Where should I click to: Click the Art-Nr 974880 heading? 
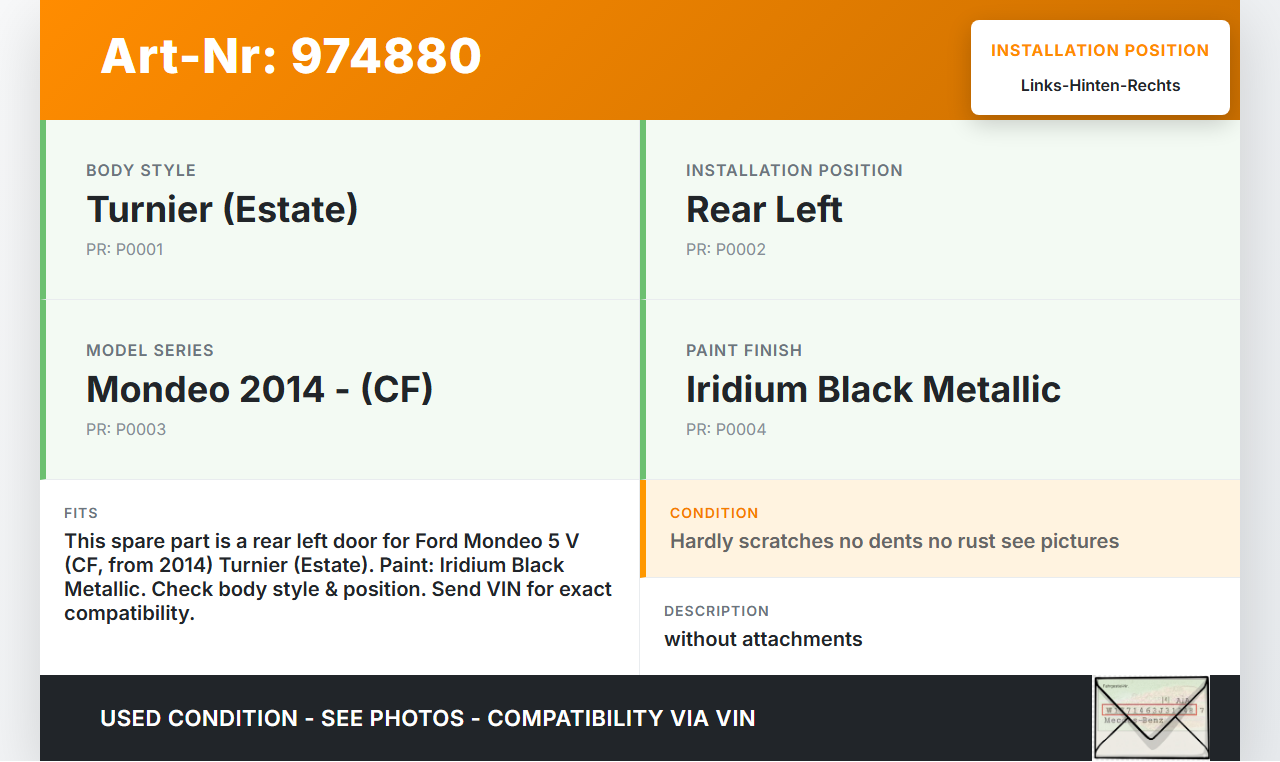tap(291, 56)
